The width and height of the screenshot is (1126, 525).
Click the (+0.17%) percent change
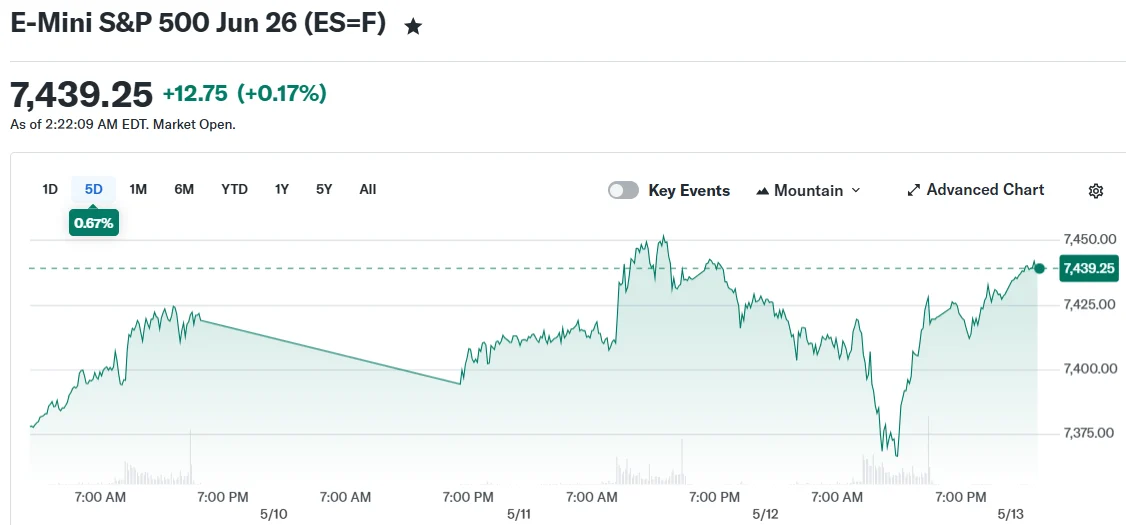(282, 93)
